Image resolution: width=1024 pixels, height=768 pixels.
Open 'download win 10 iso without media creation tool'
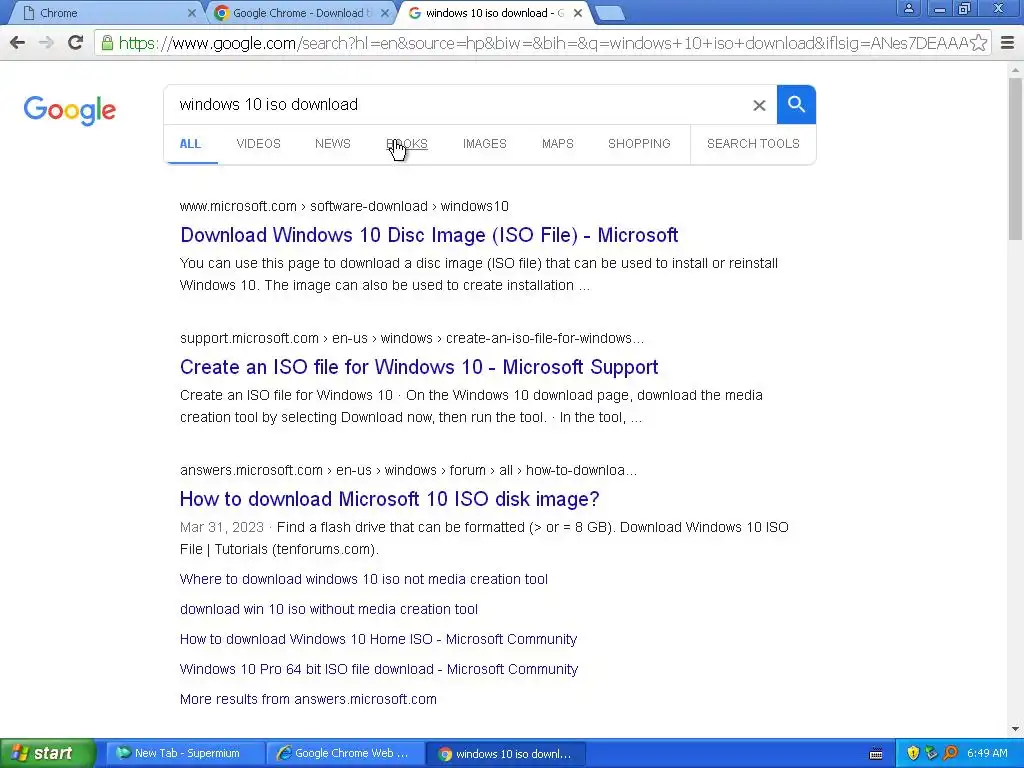329,609
